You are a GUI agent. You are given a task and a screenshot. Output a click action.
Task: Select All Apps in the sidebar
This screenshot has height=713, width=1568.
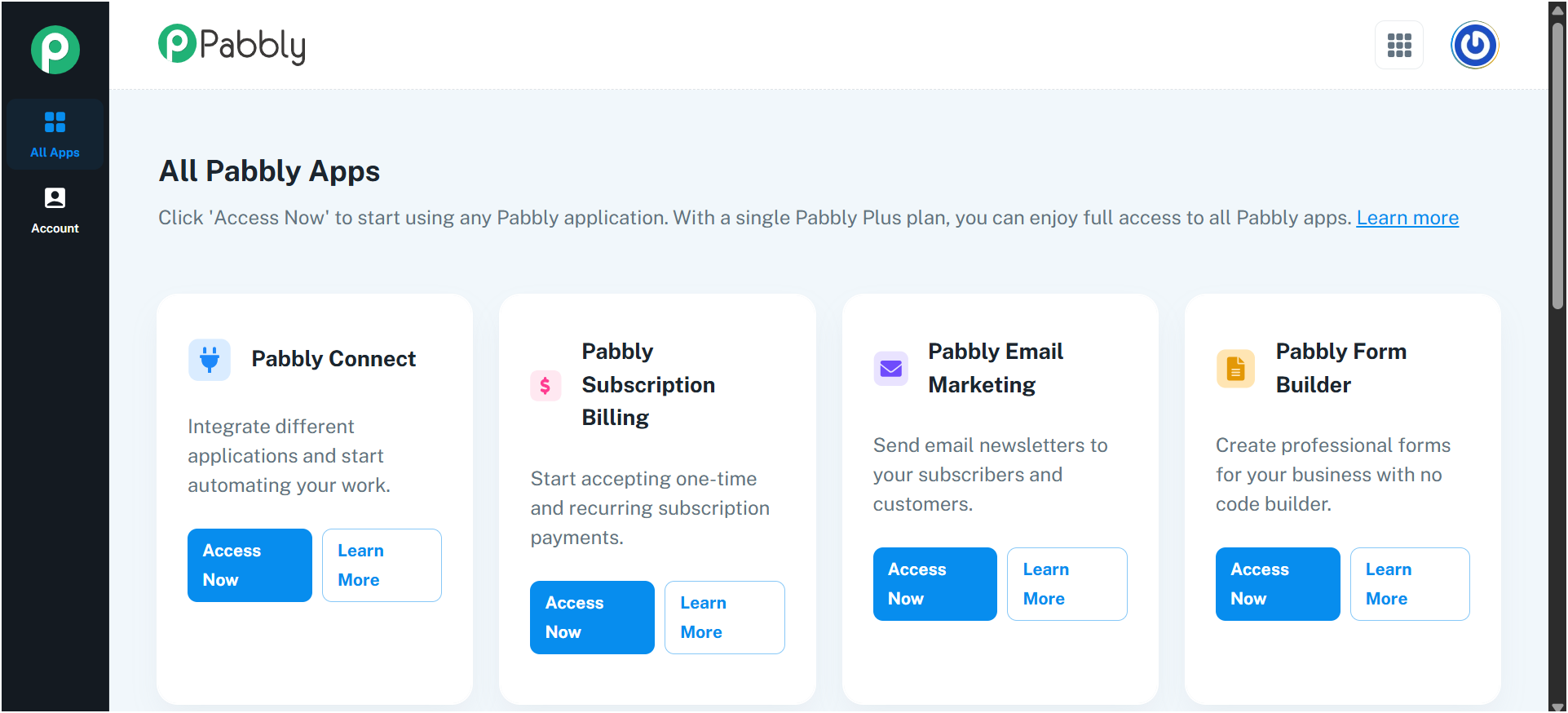pyautogui.click(x=55, y=134)
